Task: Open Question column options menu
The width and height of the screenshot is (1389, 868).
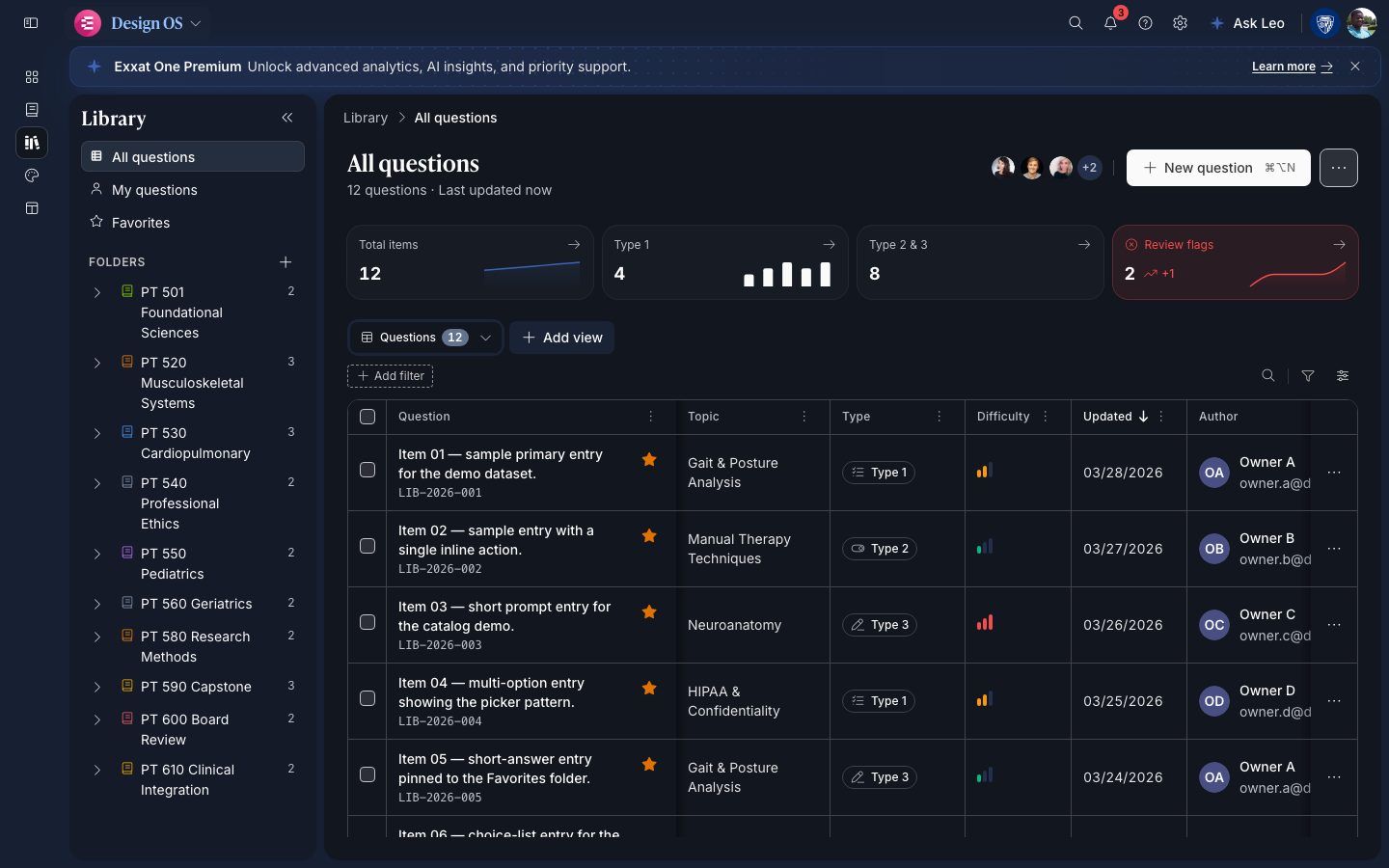Action: point(651,417)
